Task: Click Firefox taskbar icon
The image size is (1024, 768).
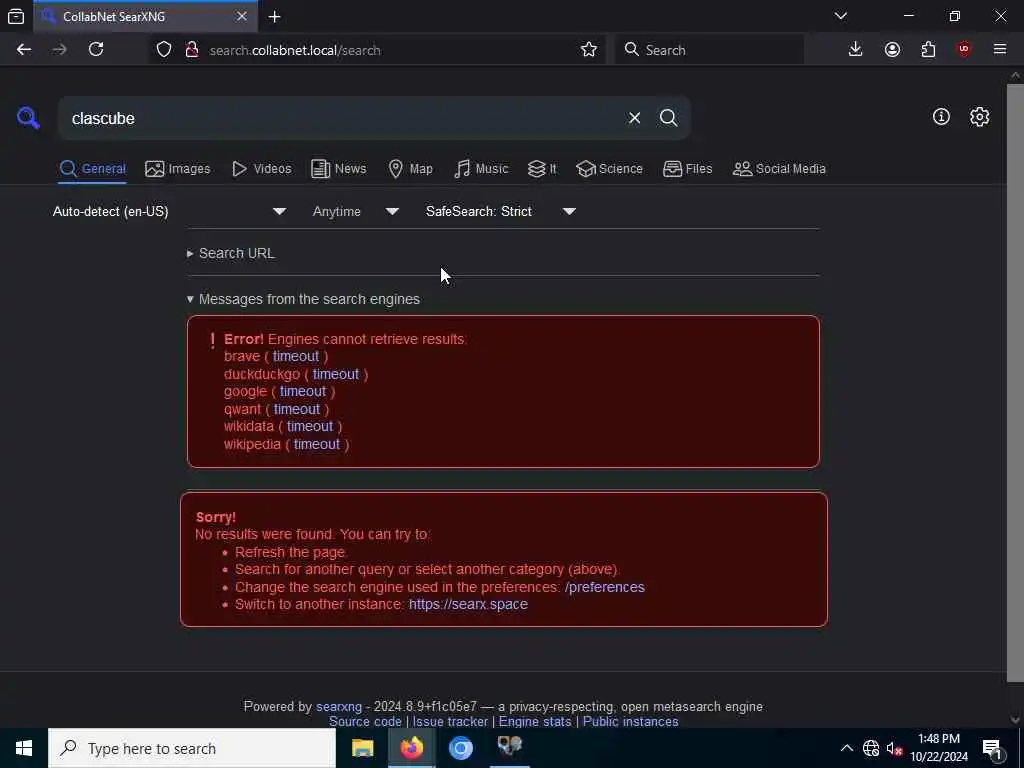Action: tap(411, 748)
